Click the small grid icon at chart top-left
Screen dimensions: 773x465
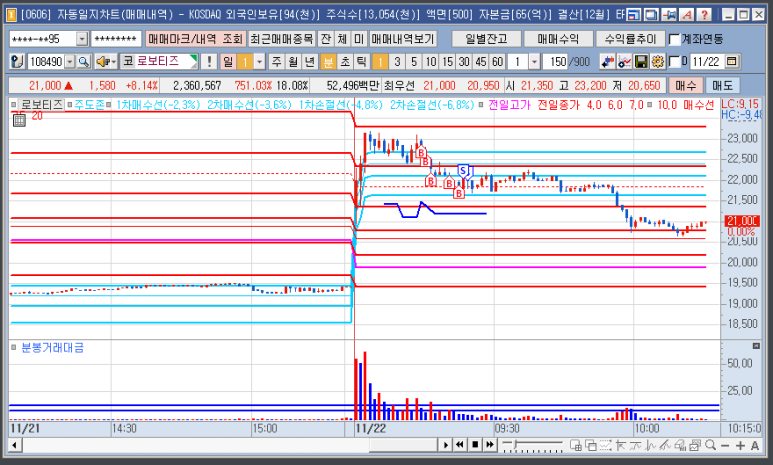(18, 120)
